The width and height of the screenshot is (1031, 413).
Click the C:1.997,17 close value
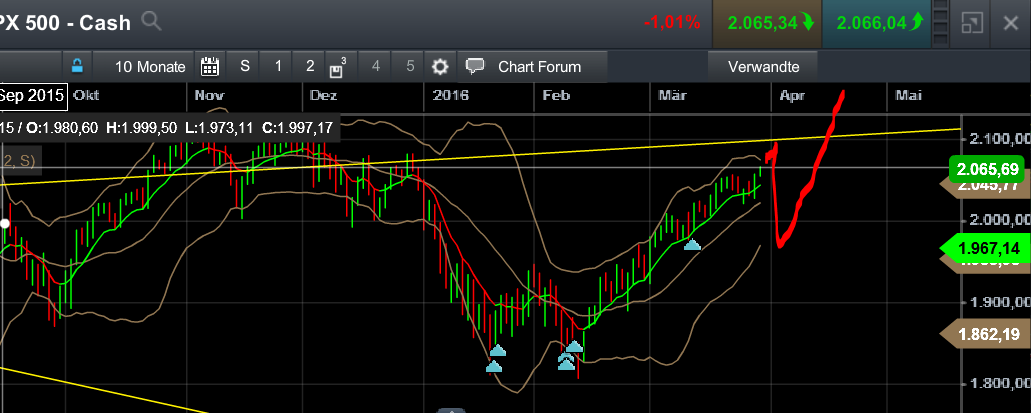coord(297,128)
